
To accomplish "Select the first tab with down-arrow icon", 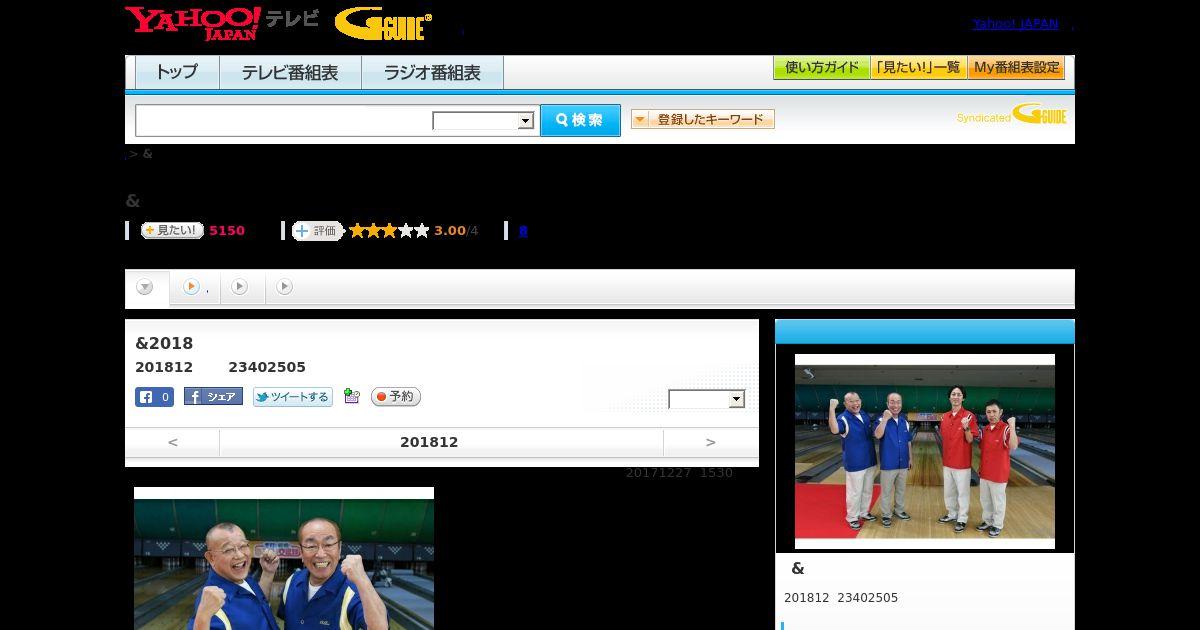I will click(146, 287).
